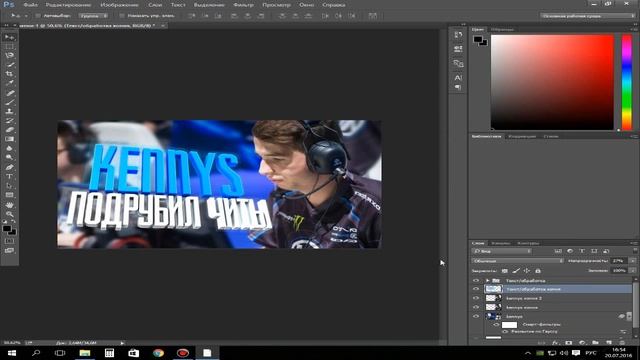The width and height of the screenshot is (640, 360).
Task: Open the Opacity slider dropdown arrow
Action: pos(633,260)
